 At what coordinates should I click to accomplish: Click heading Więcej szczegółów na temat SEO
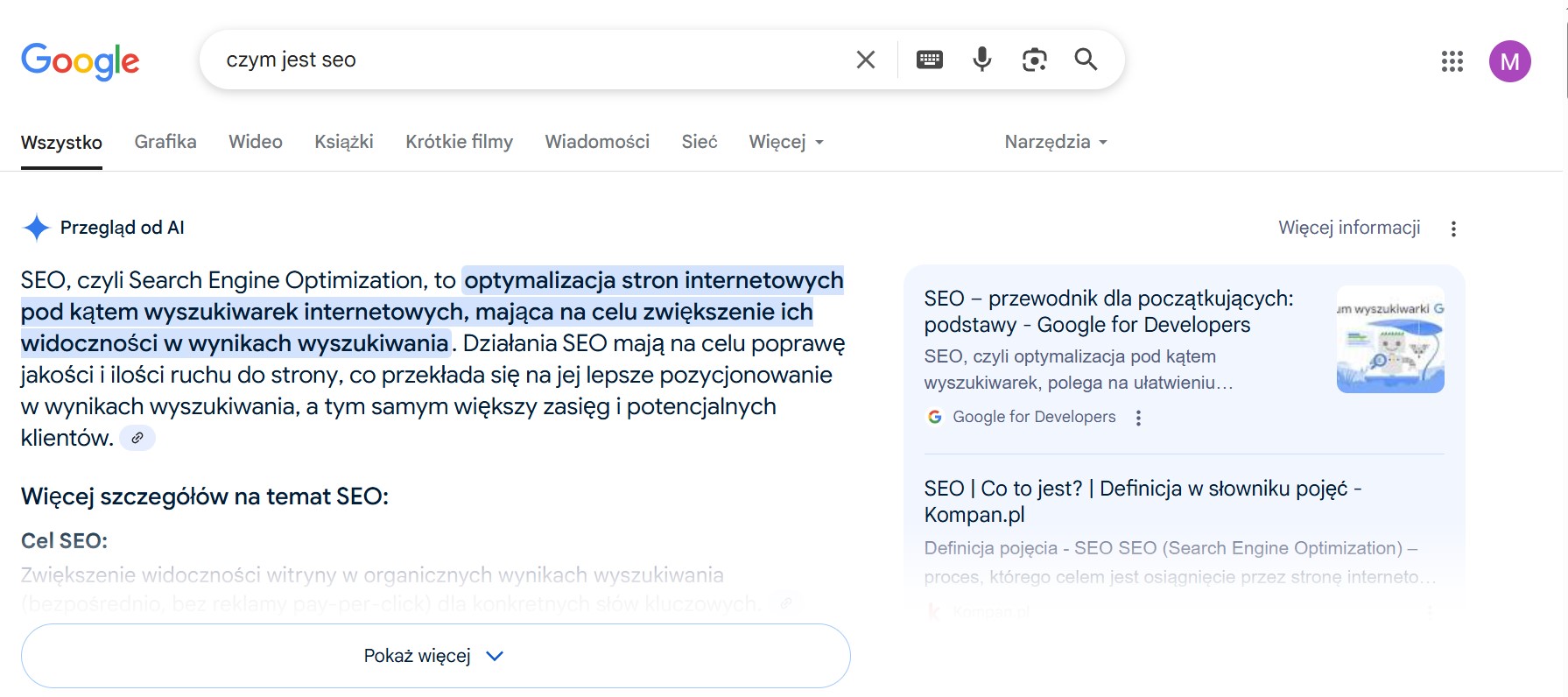(x=205, y=496)
